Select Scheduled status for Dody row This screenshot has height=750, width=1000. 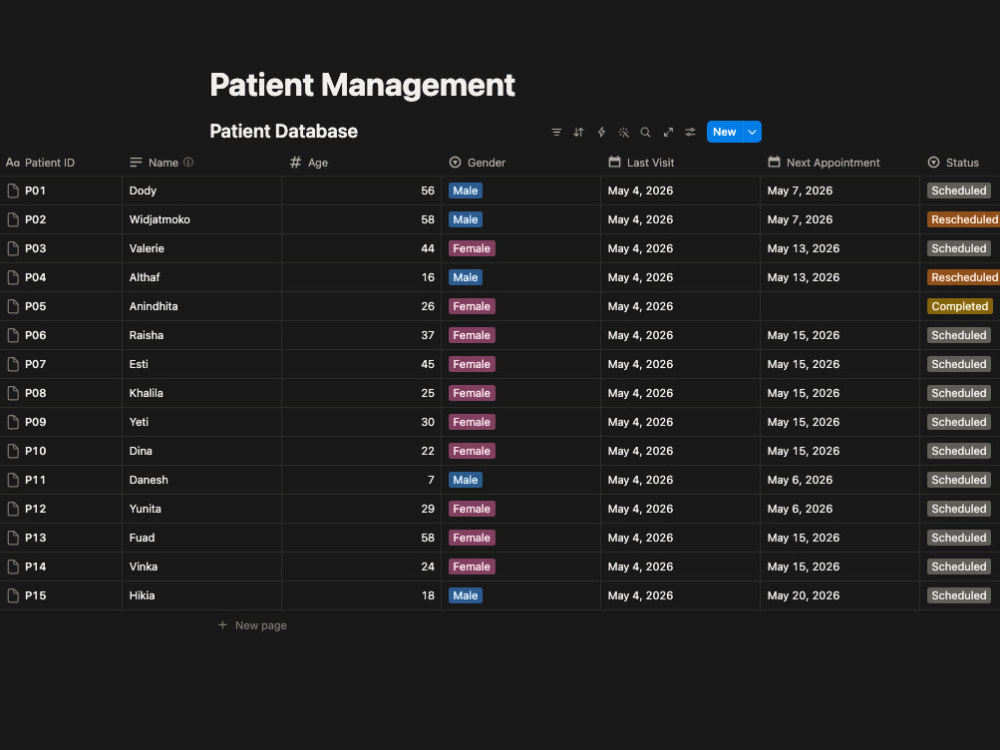(959, 191)
